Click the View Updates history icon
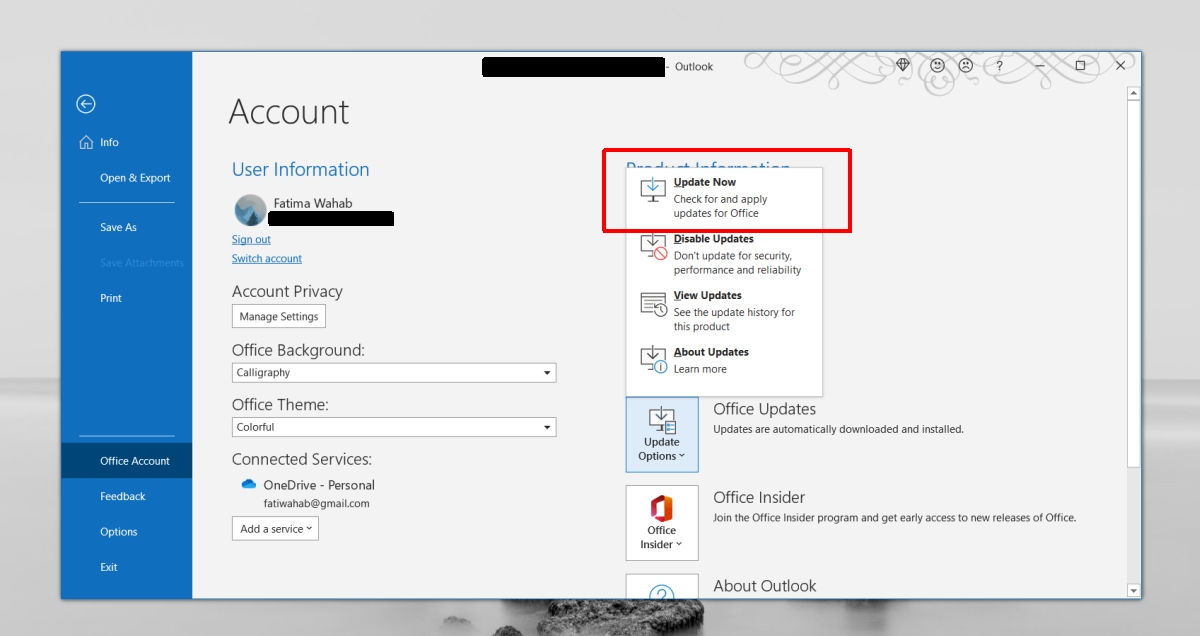Screen dimensions: 1200x636 pyautogui.click(x=653, y=304)
